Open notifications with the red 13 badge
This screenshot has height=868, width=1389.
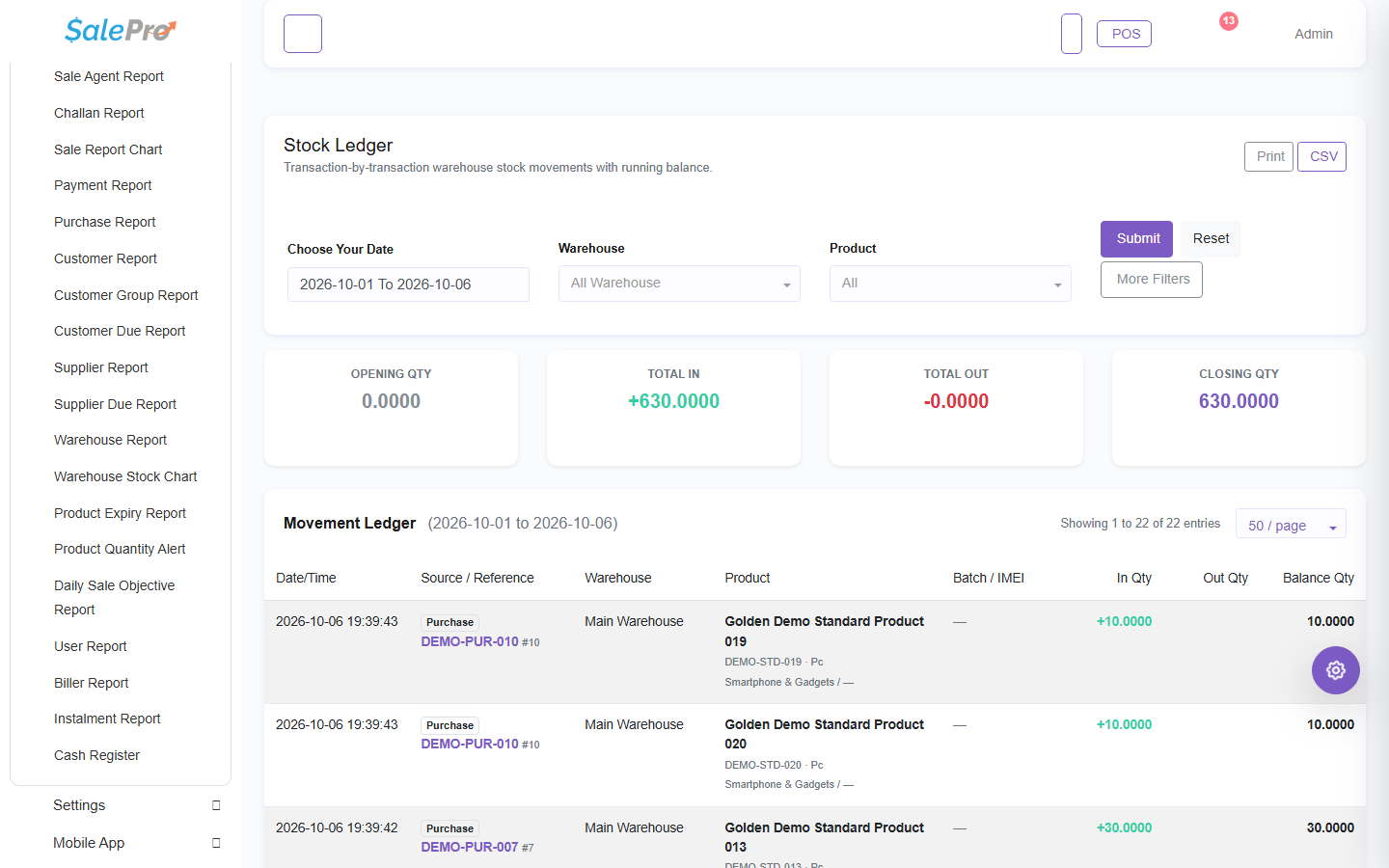click(1228, 21)
